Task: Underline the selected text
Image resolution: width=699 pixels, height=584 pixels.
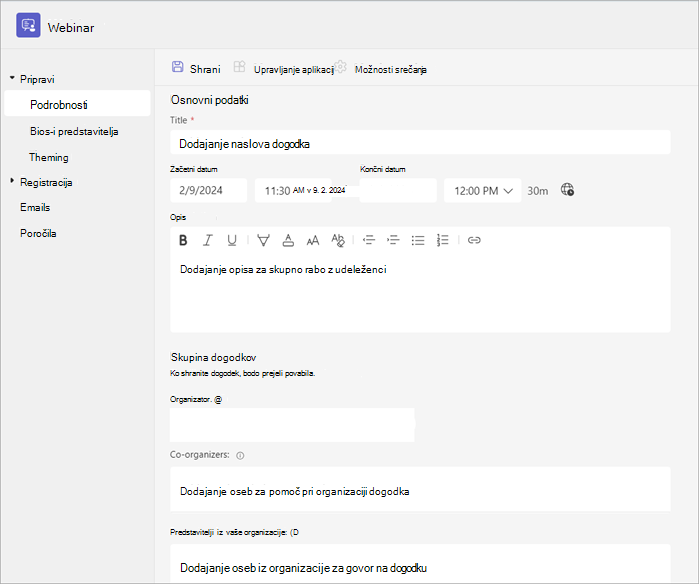Action: click(232, 240)
